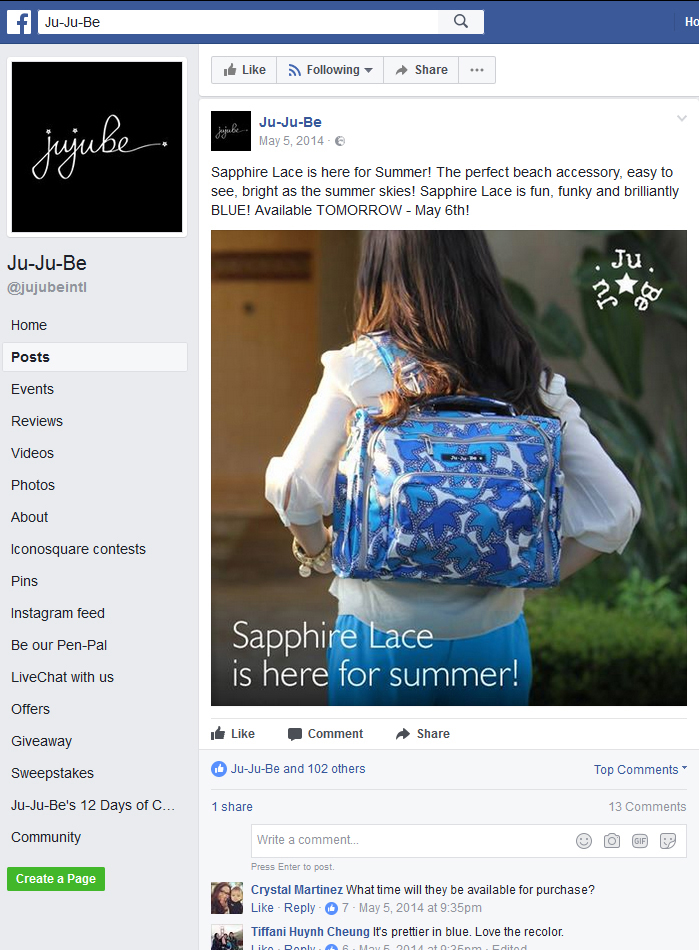Like Crystal Martinez's comment
Screen dimensions: 699x950
pos(262,908)
